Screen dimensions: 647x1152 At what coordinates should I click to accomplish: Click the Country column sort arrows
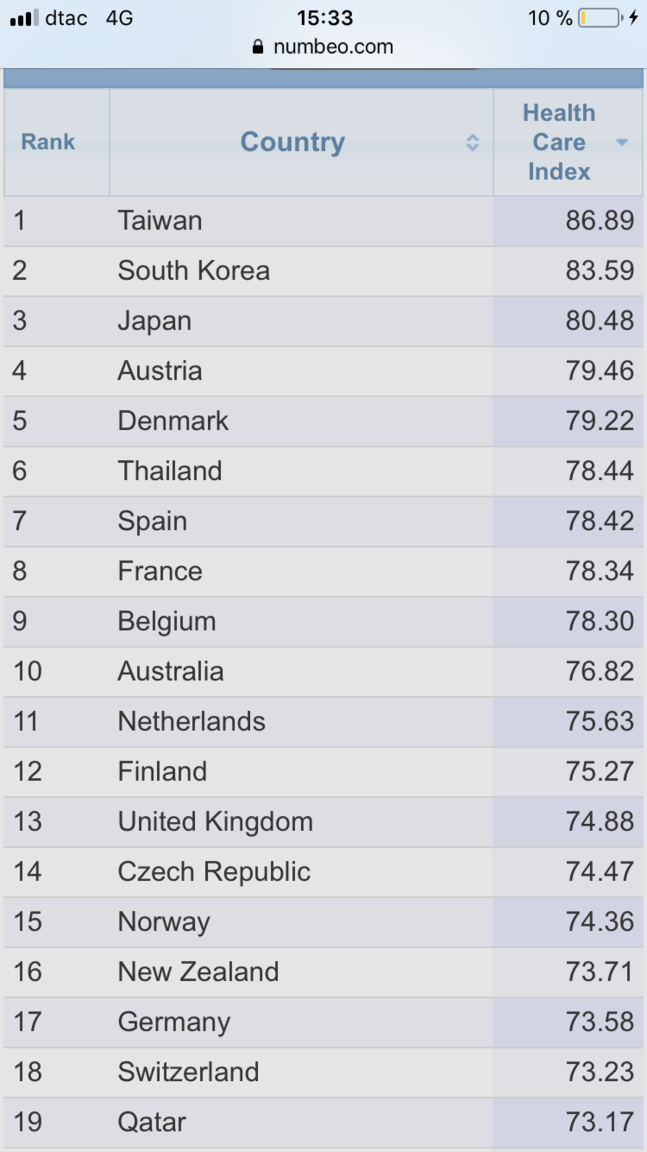pos(473,143)
